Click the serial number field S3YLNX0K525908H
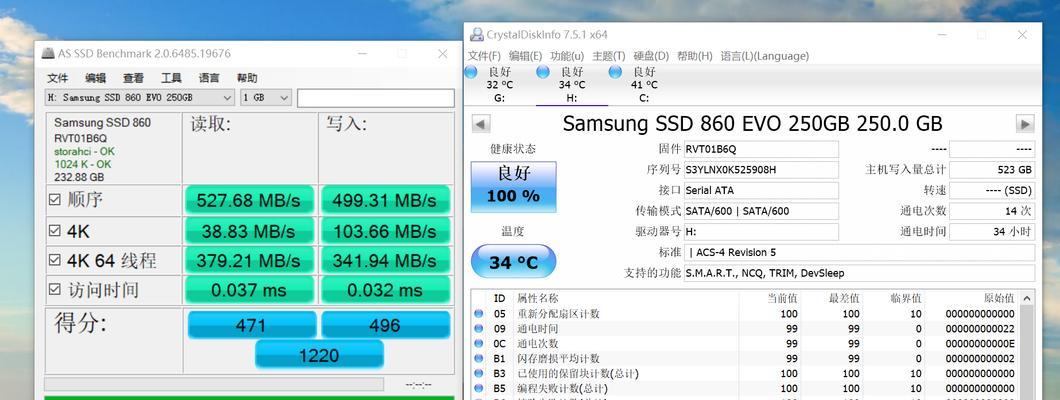This screenshot has width=1060, height=400. pyautogui.click(x=761, y=170)
